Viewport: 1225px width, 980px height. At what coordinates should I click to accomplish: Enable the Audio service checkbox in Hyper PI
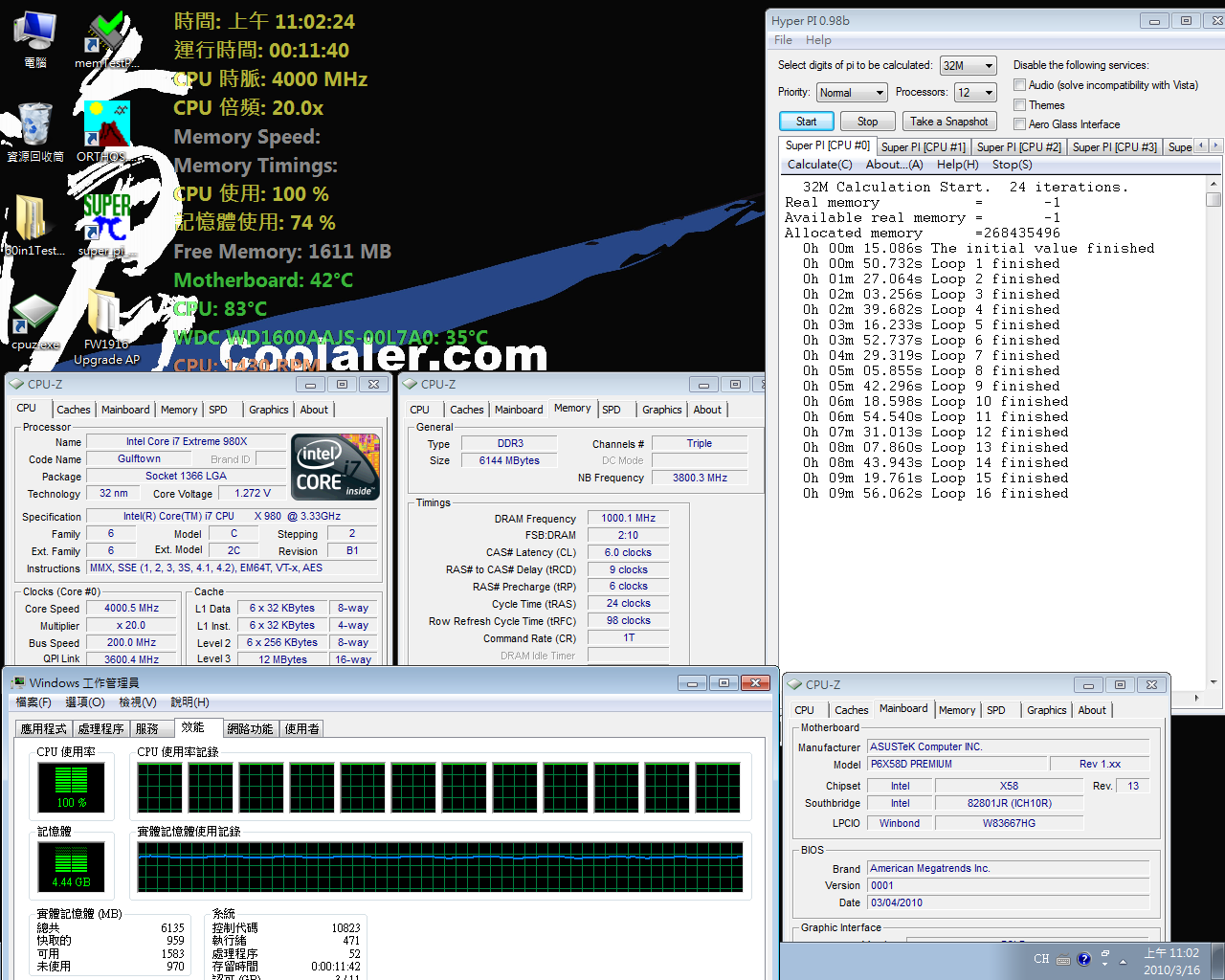[1020, 85]
